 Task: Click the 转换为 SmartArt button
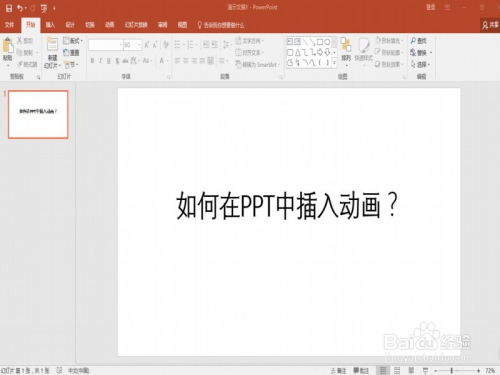[257, 64]
